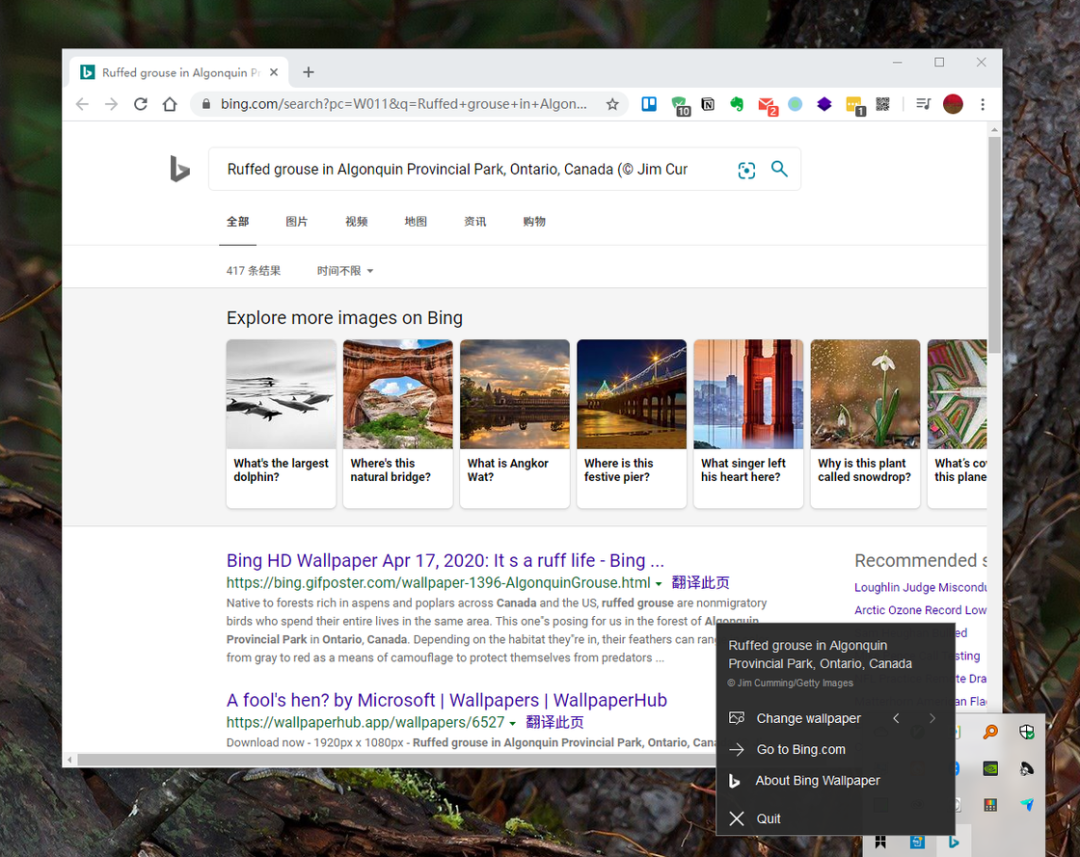Open the Chrome media control icon
Screen dimensions: 1080x857
923,104
